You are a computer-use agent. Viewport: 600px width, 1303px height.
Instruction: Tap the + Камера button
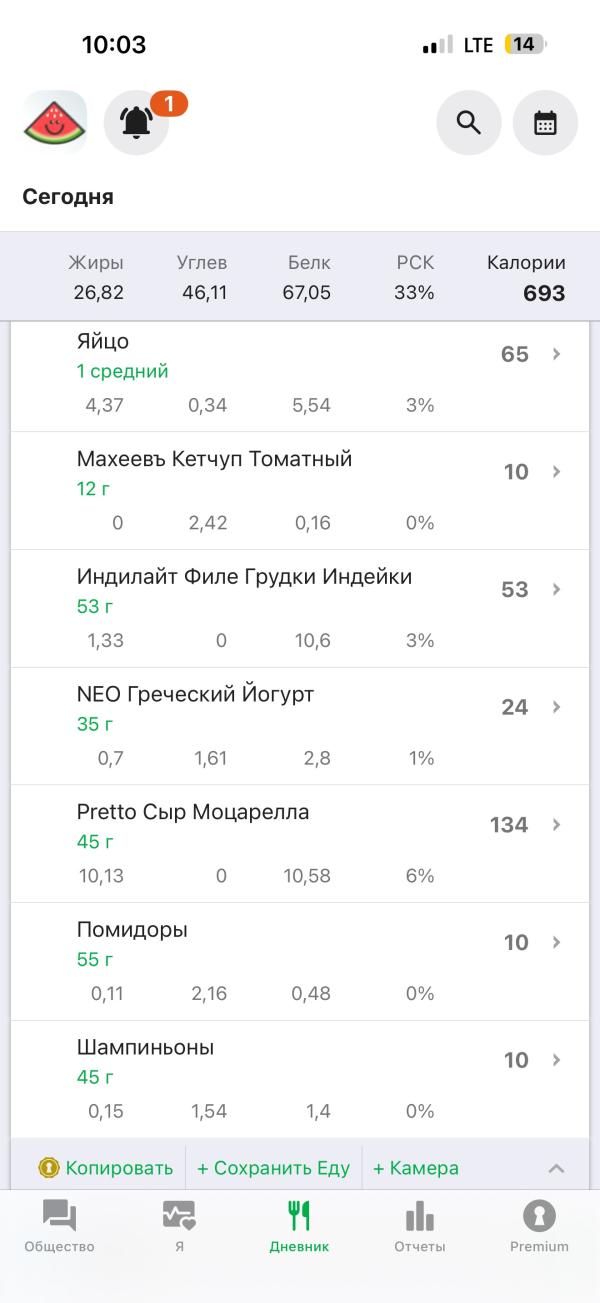[x=416, y=1168]
